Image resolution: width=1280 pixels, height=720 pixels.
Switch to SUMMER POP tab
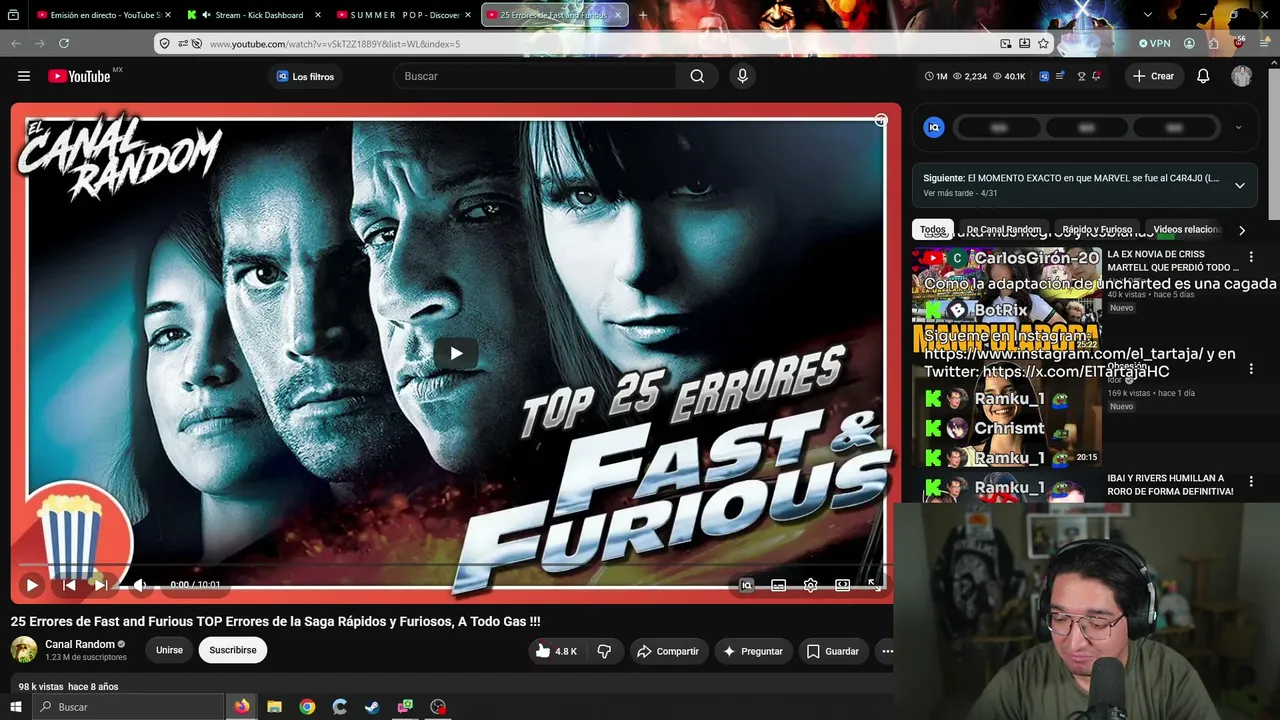(x=404, y=15)
